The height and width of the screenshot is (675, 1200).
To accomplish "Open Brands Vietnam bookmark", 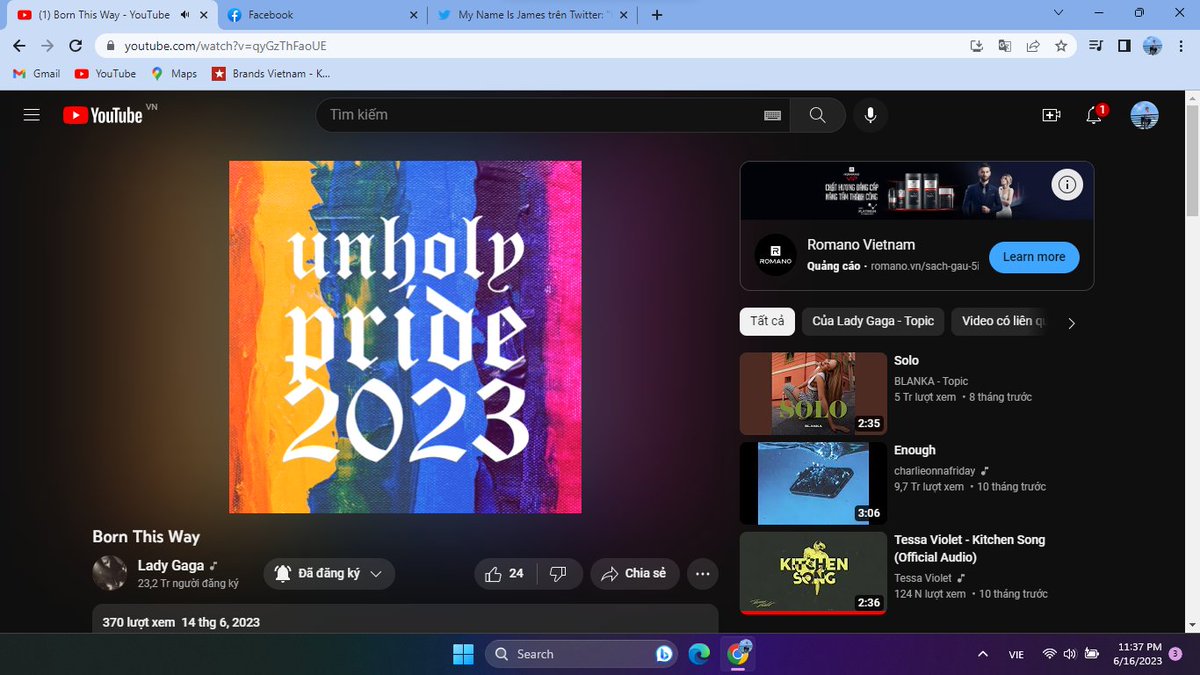I will [271, 73].
